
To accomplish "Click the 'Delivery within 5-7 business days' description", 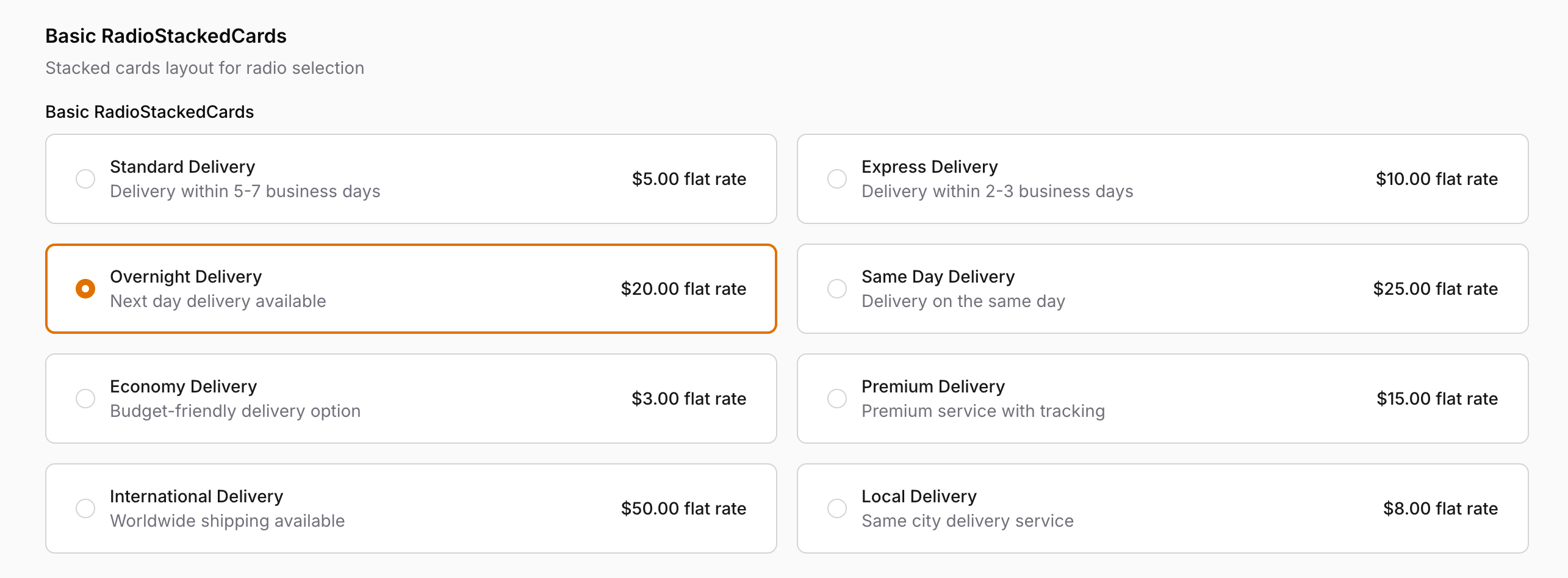I will [245, 192].
